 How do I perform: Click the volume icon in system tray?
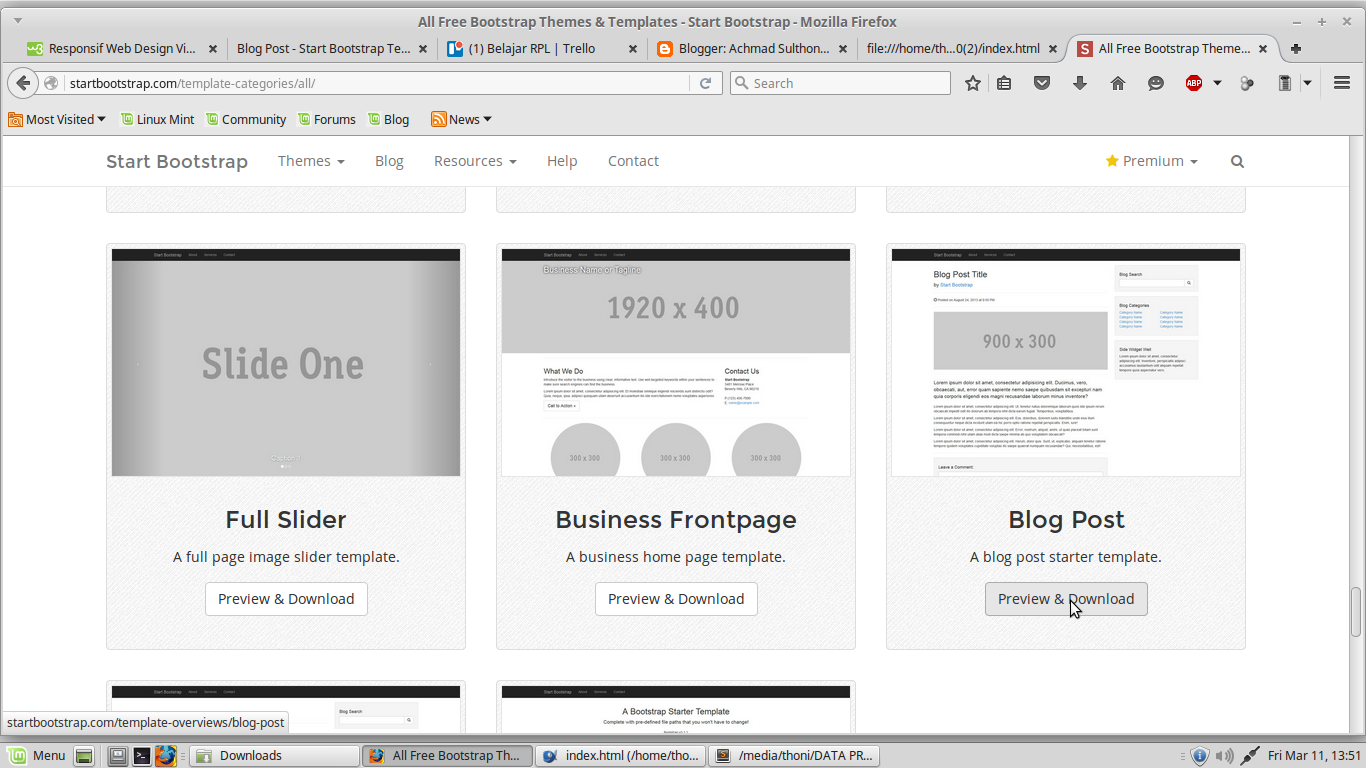pos(1225,755)
